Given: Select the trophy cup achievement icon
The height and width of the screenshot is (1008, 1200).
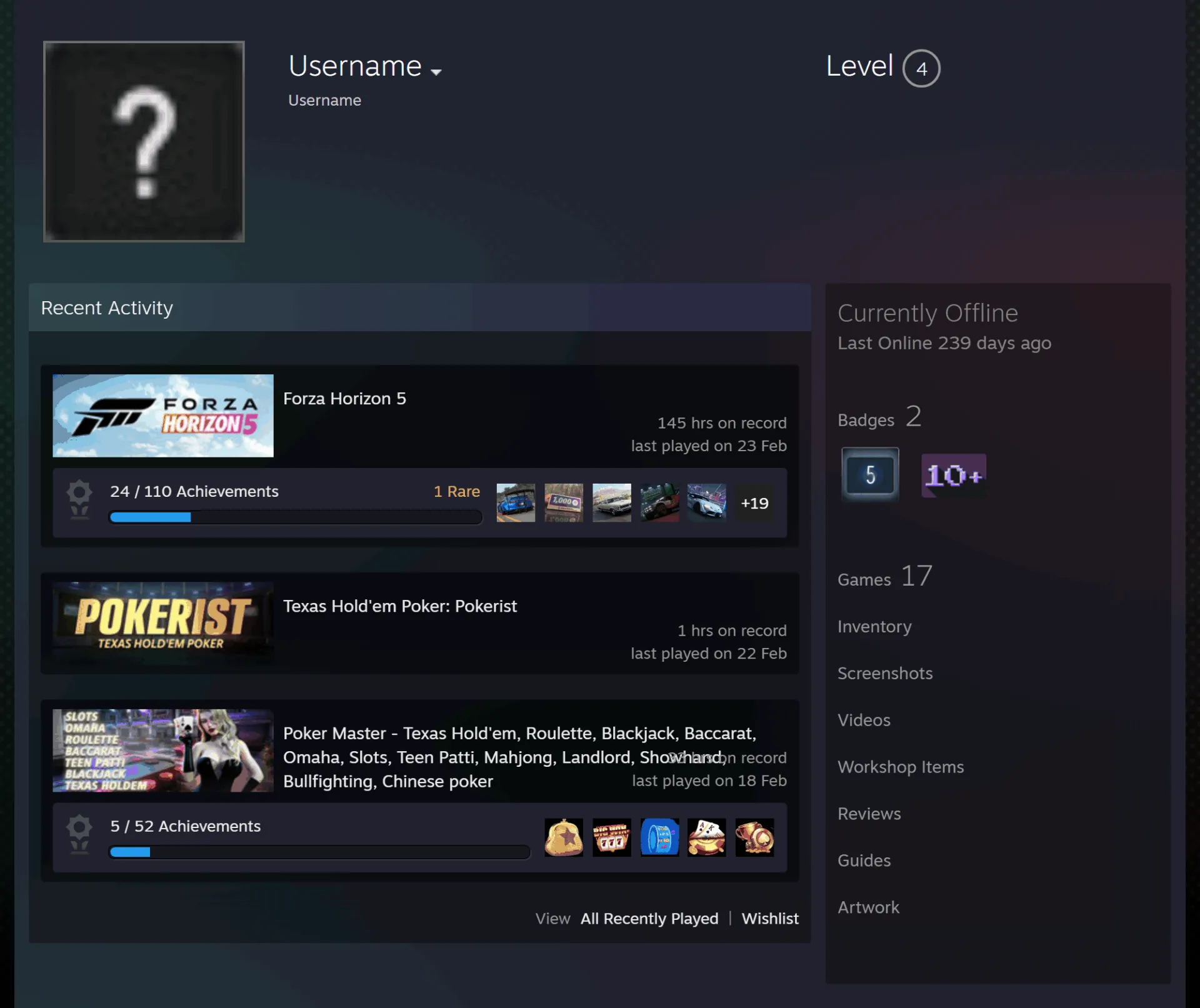Looking at the screenshot, I should [755, 837].
